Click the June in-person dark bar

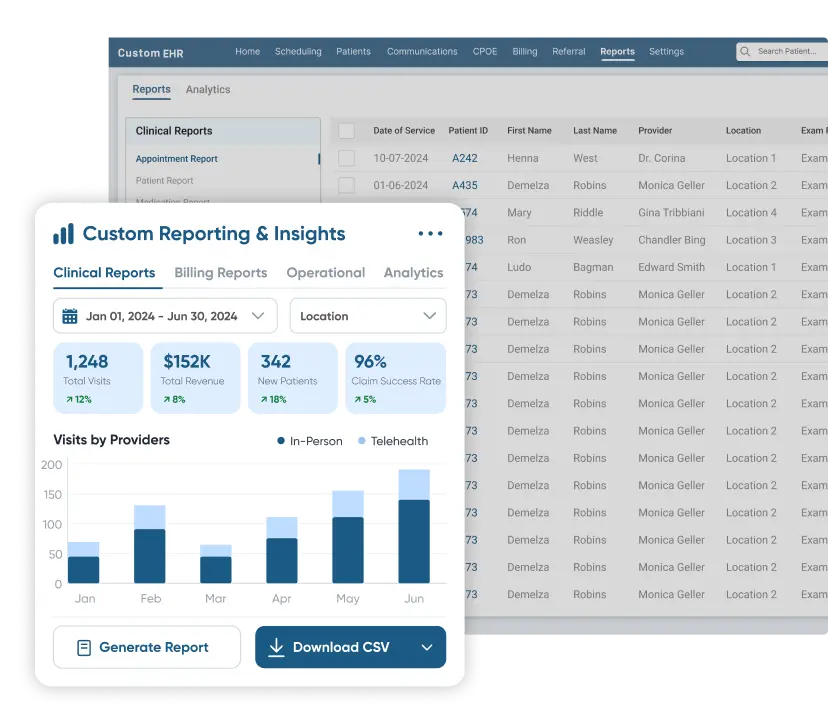click(414, 541)
